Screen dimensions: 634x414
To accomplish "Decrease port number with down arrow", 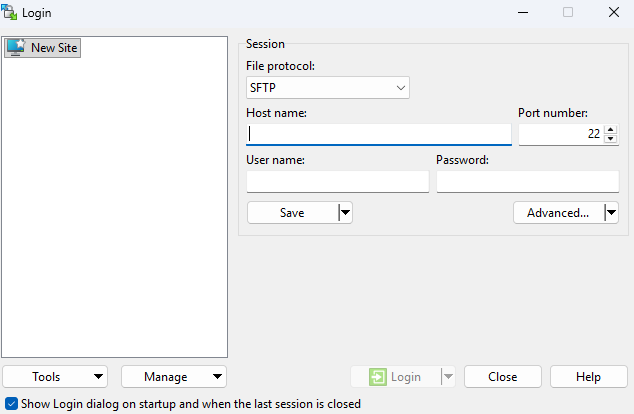I will (x=611, y=138).
